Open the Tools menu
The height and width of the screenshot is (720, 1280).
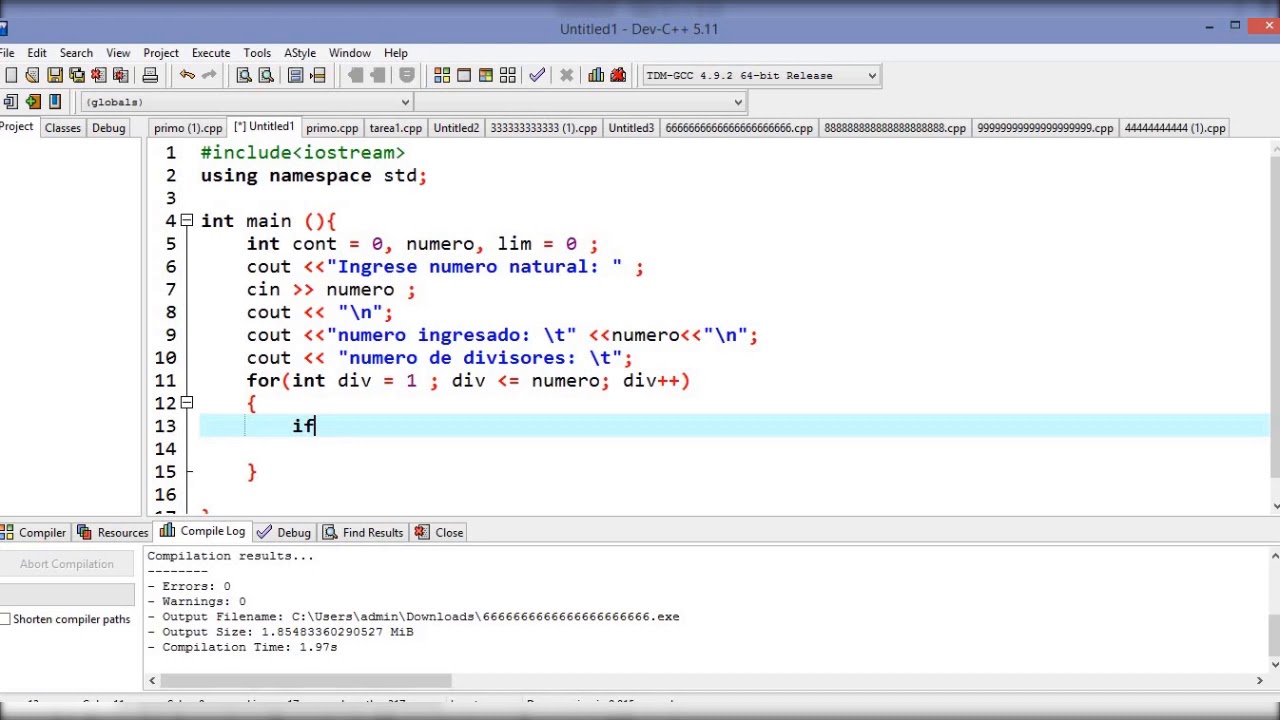click(x=257, y=53)
